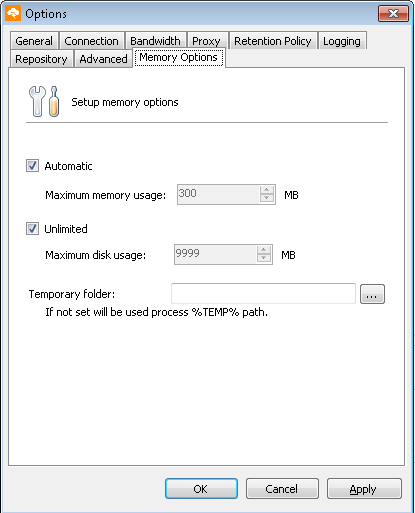Increase maximum disk usage with up arrow
Image resolution: width=415 pixels, height=513 pixels.
(264, 250)
